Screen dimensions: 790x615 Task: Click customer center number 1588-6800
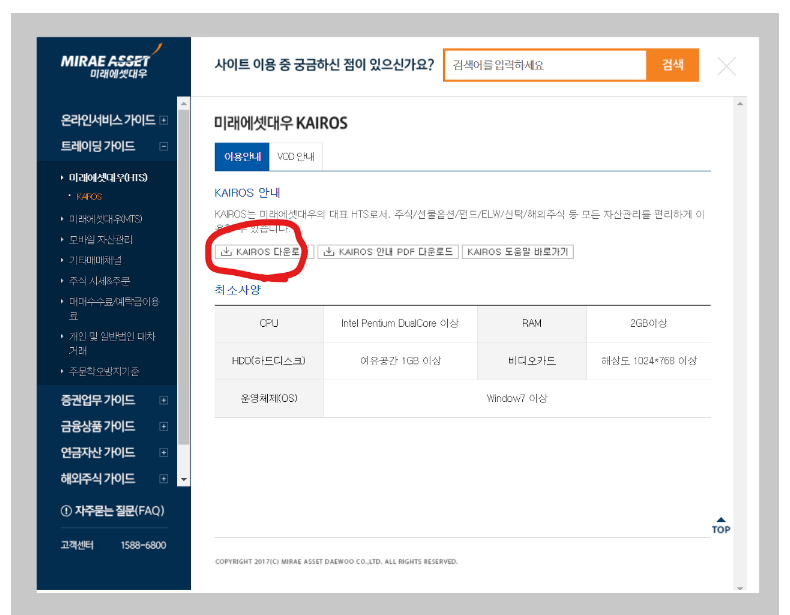click(x=143, y=545)
